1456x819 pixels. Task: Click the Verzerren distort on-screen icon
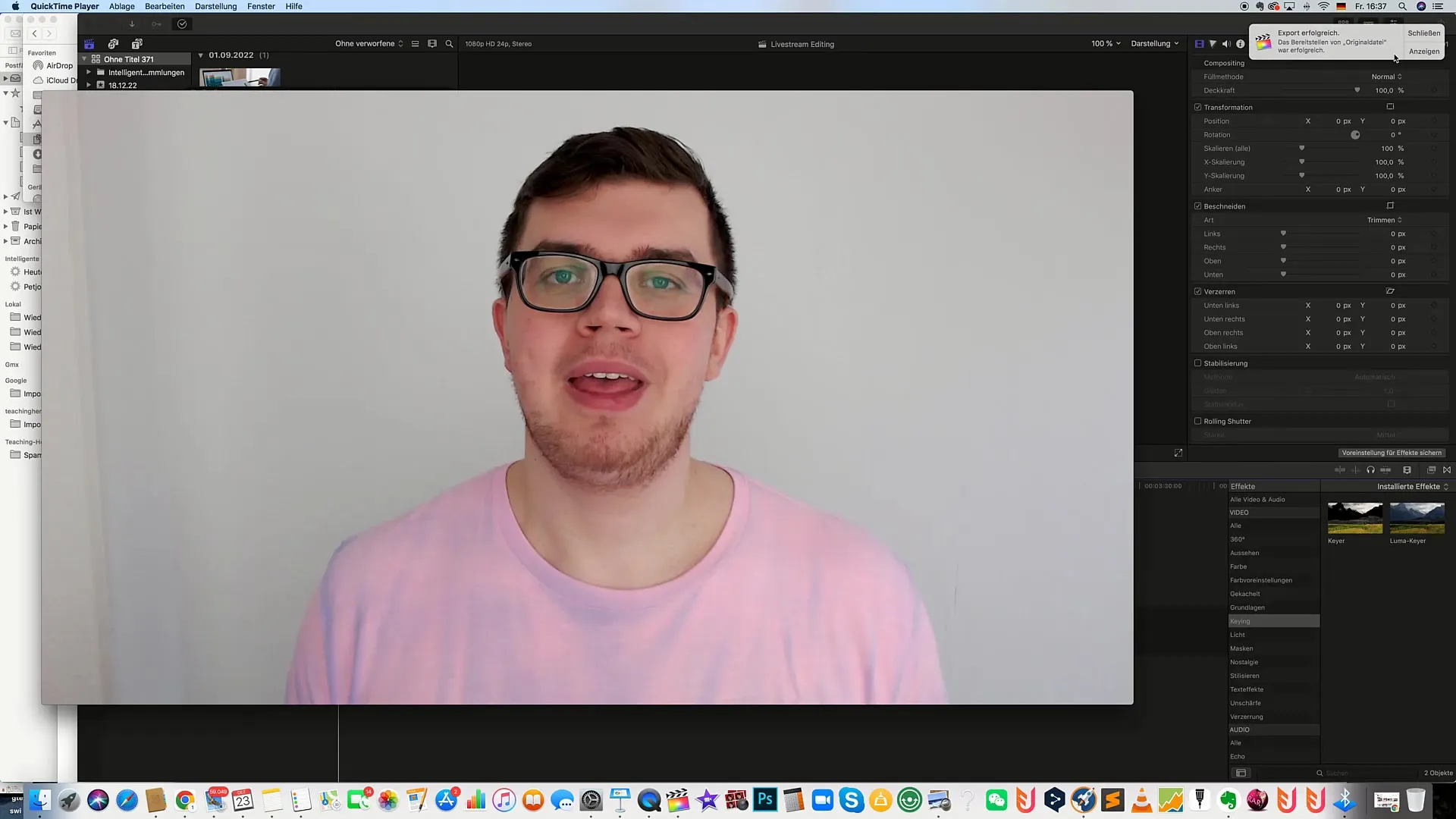[x=1390, y=291]
